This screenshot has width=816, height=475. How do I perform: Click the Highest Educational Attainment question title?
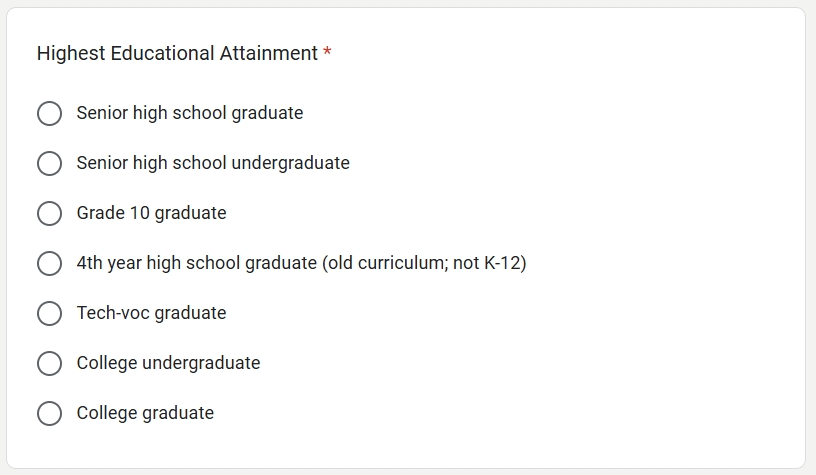click(x=177, y=53)
